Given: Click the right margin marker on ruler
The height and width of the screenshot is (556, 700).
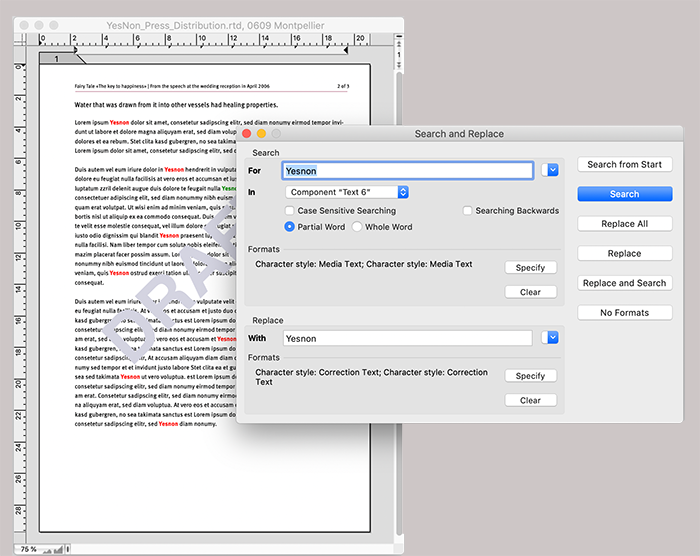Looking at the screenshot, I should click(346, 48).
